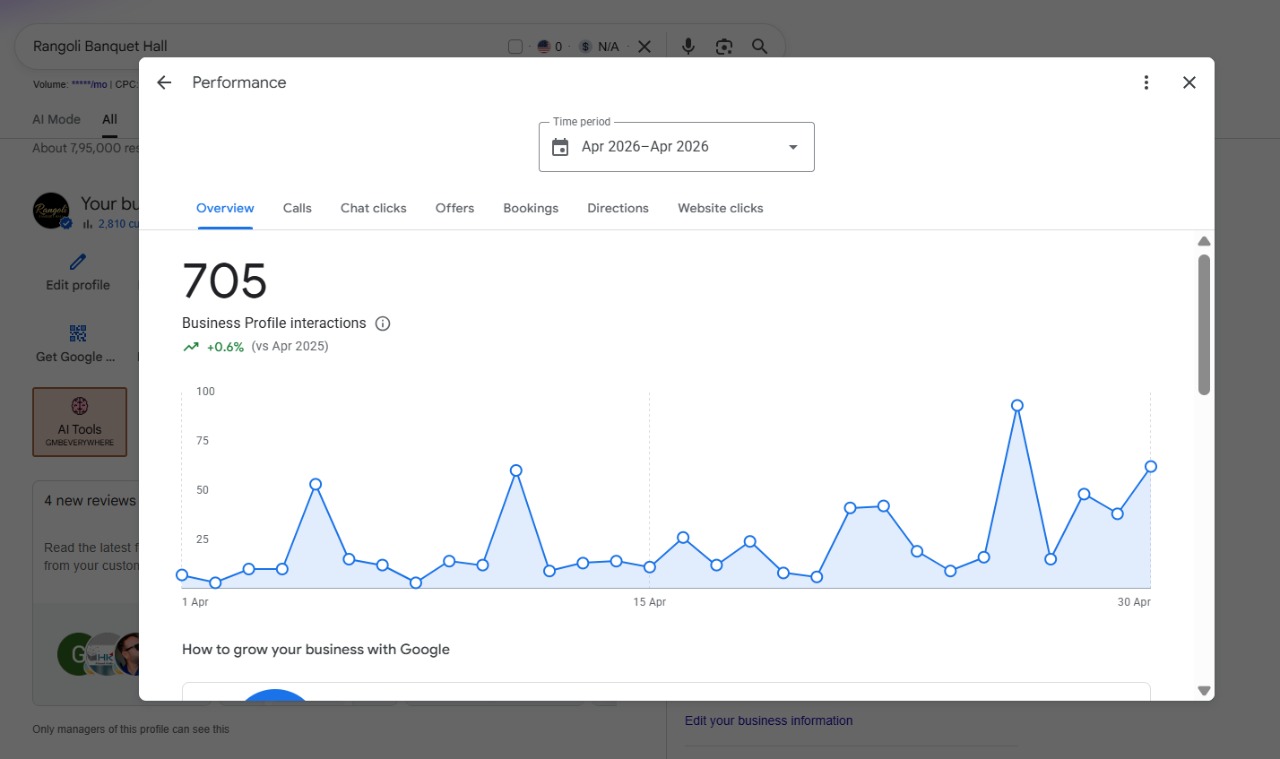Open the three-dot more options menu
Image resolution: width=1280 pixels, height=759 pixels.
[1146, 83]
